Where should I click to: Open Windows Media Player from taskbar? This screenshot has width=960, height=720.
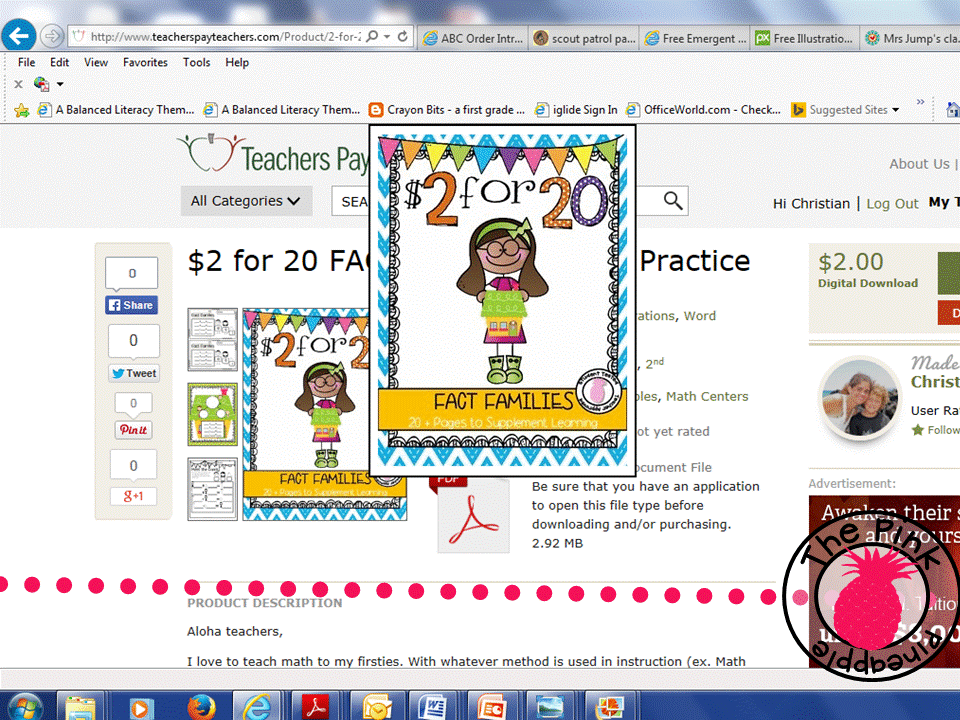(x=139, y=708)
